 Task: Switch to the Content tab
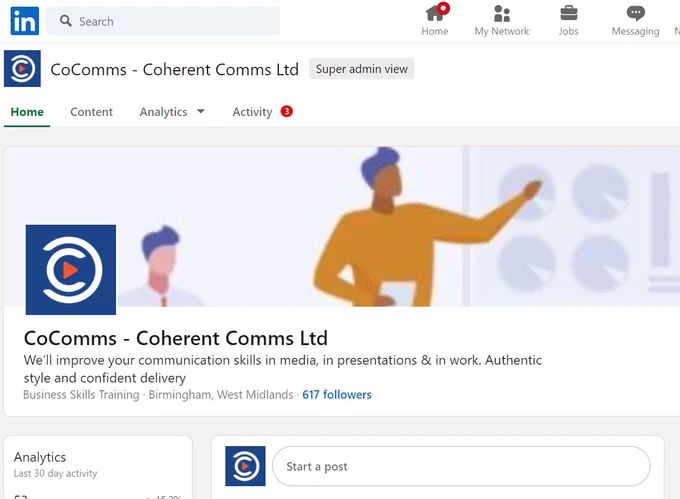[x=92, y=112]
